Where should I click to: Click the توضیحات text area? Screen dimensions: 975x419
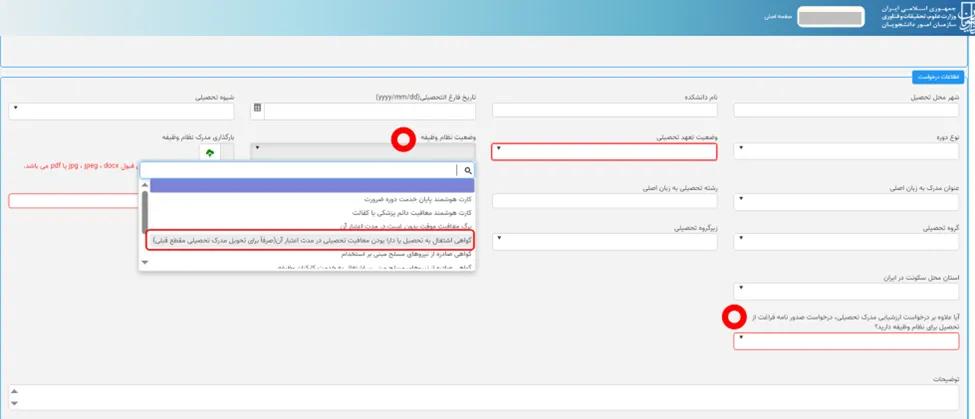click(486, 398)
